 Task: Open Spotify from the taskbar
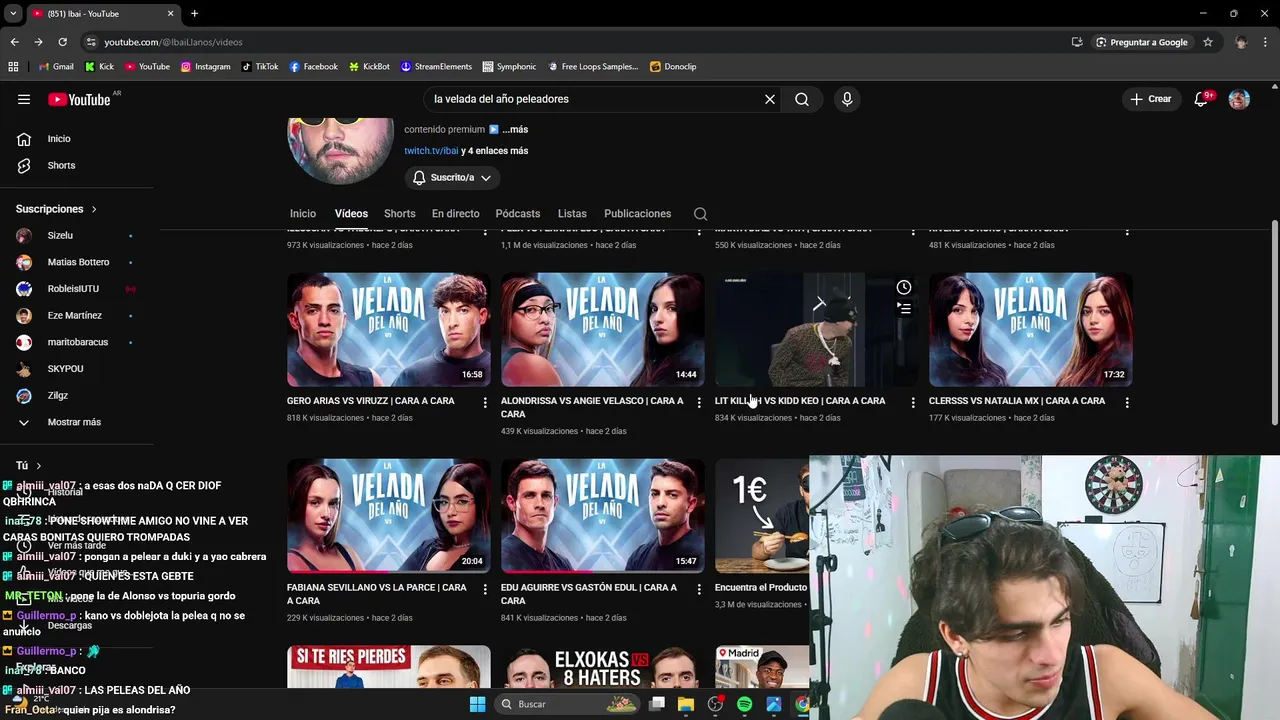pyautogui.click(x=744, y=704)
